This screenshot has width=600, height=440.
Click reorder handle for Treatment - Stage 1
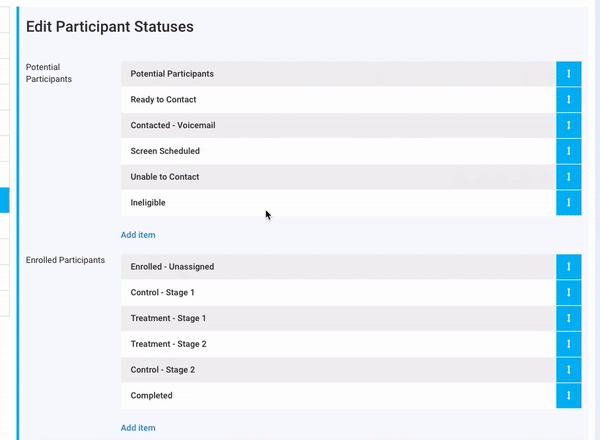coord(568,319)
